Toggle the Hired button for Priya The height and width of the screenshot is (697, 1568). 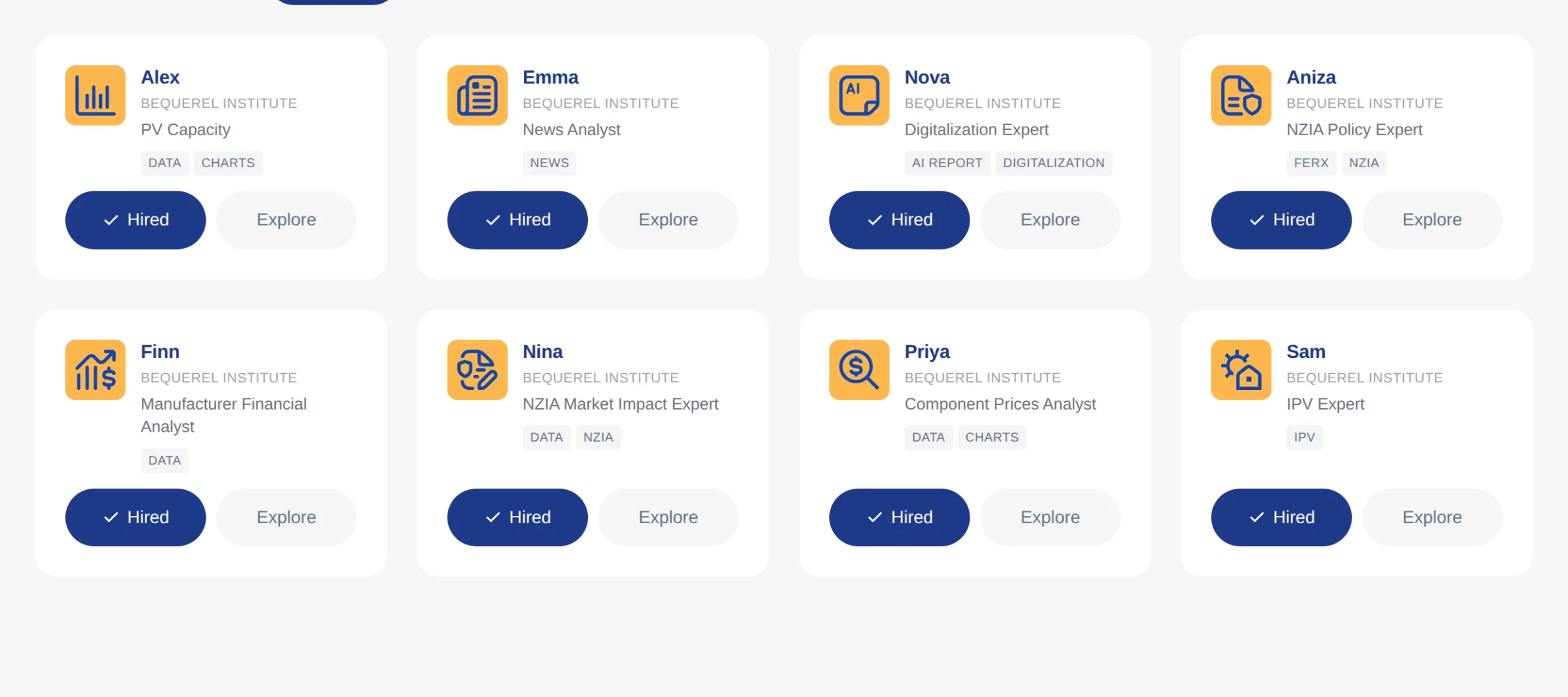click(x=899, y=517)
